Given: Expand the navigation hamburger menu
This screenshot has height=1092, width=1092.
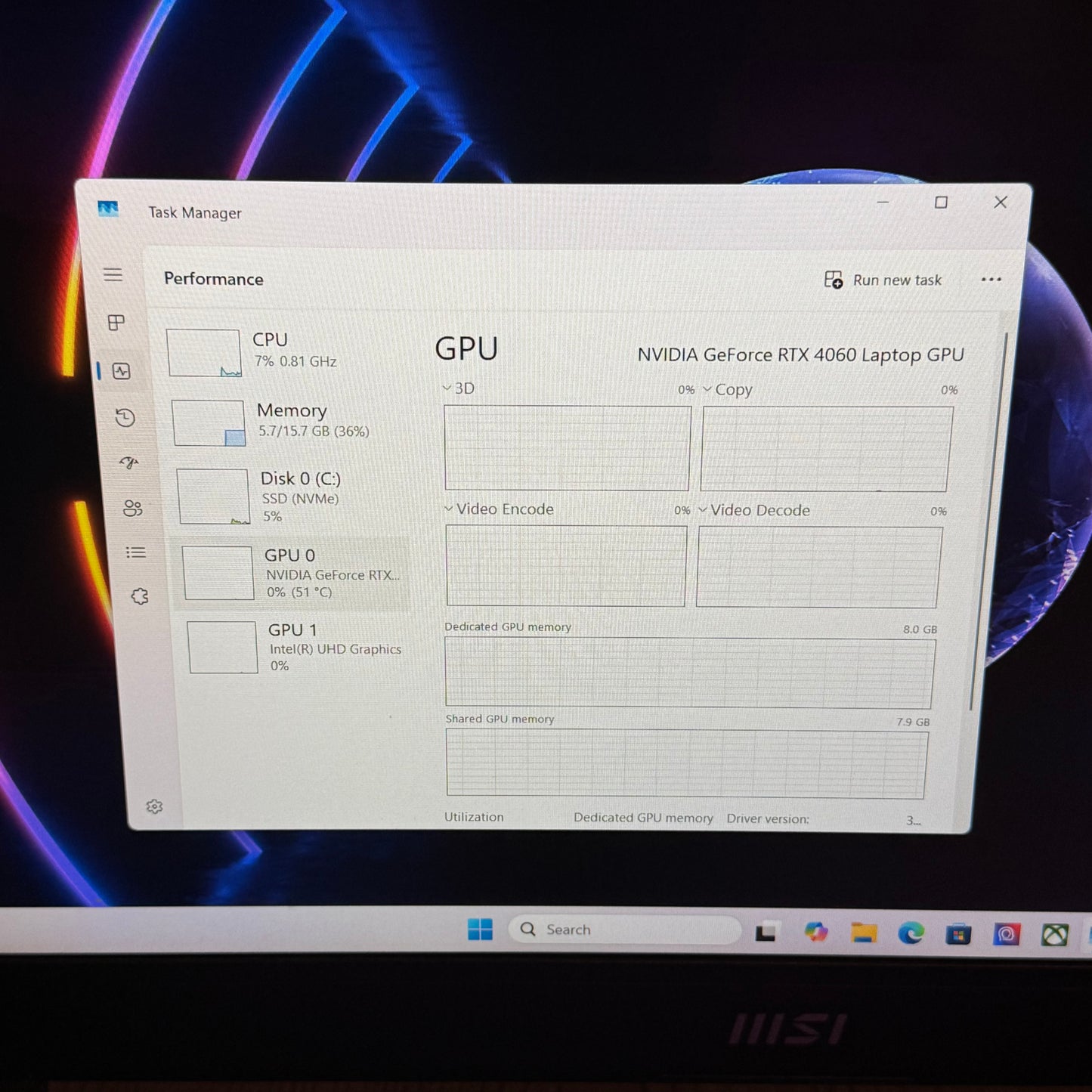Looking at the screenshot, I should tap(113, 275).
